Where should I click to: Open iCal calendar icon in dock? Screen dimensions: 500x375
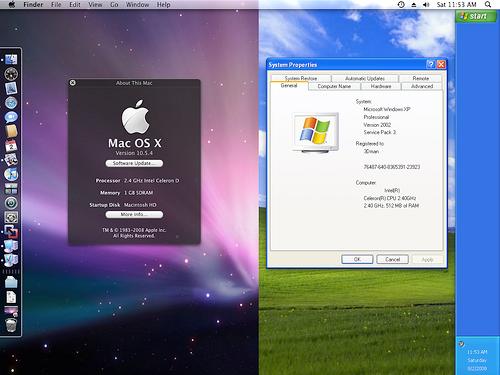(11, 146)
